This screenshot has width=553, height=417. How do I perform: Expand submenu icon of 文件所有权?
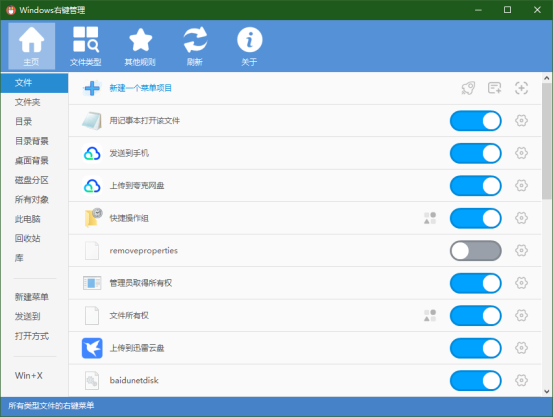(430, 315)
